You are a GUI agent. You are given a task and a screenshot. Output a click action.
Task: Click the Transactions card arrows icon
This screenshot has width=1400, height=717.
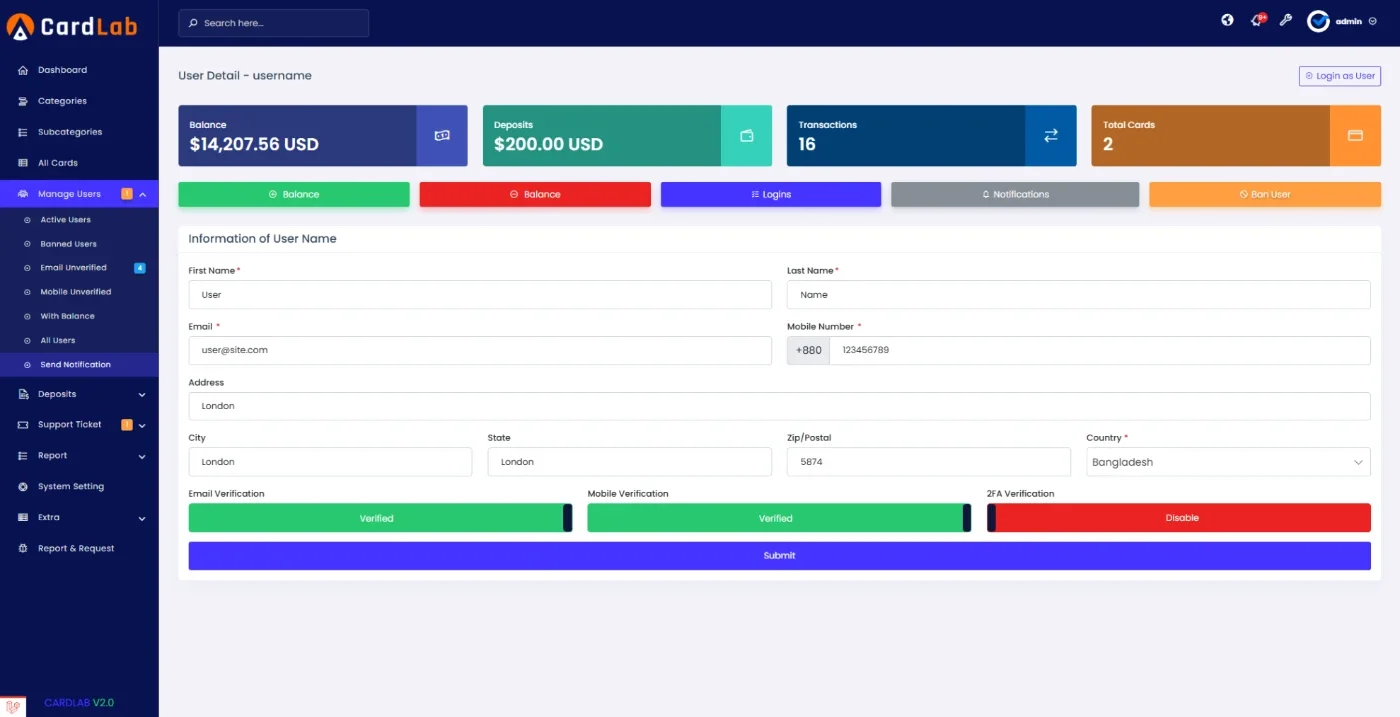coord(1051,135)
